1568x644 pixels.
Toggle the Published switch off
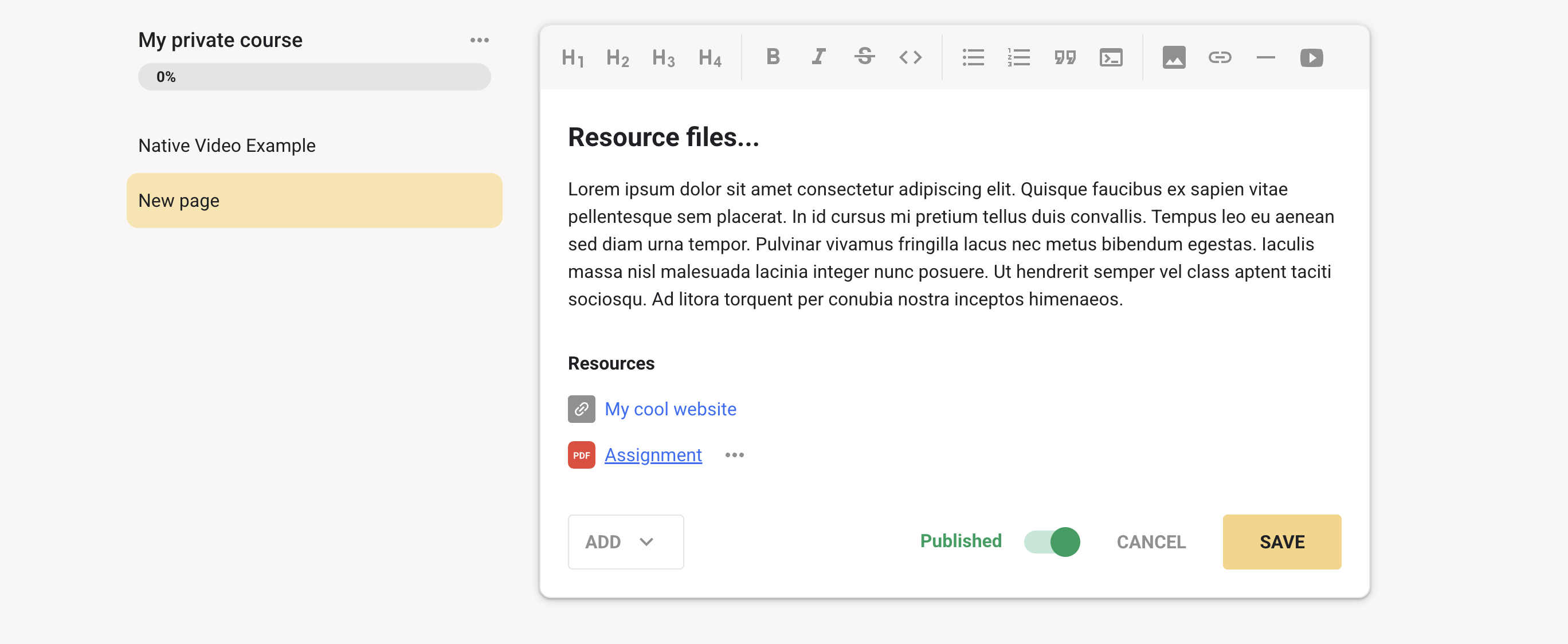[x=1052, y=541]
